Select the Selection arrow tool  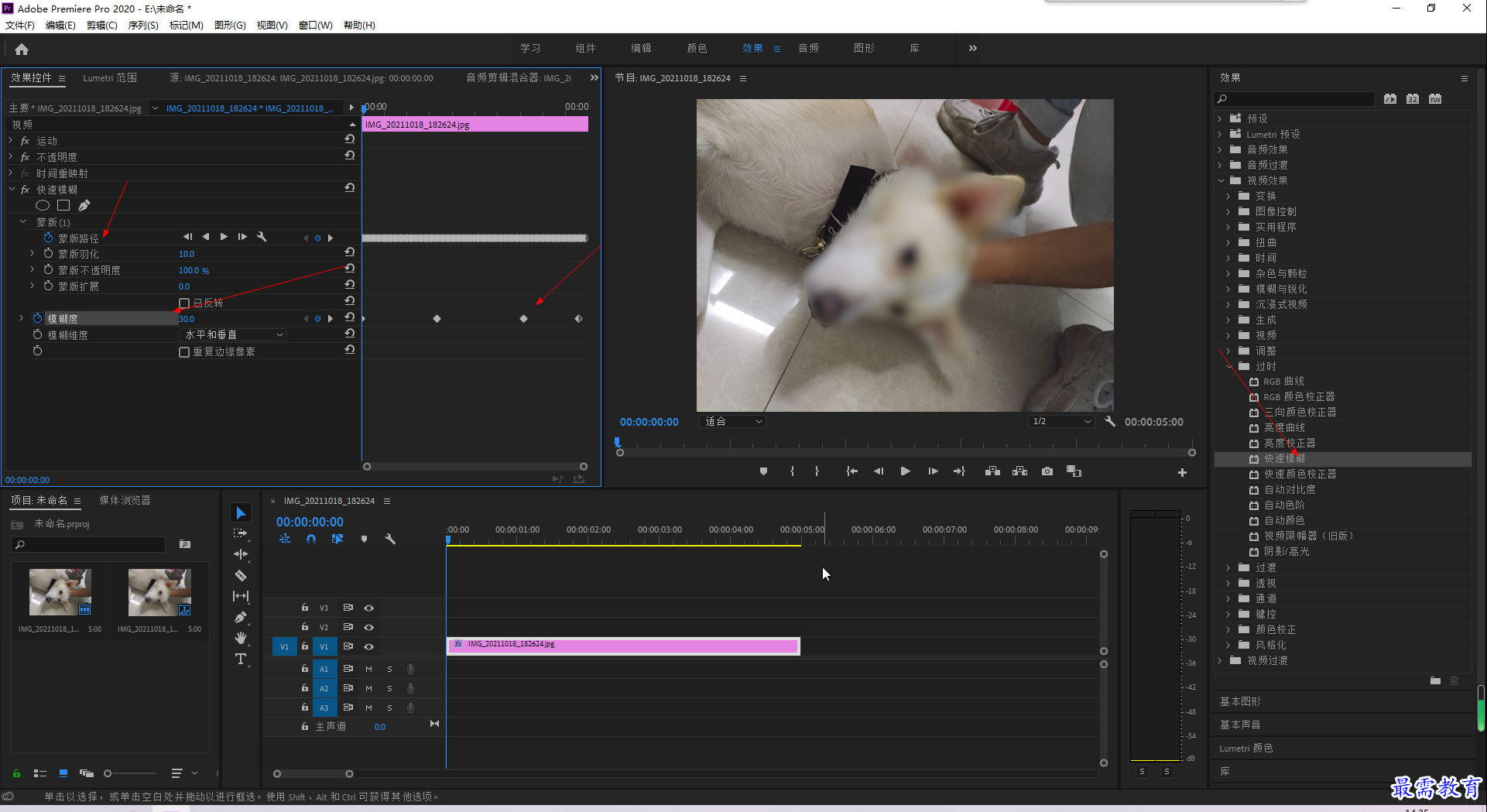pos(241,513)
